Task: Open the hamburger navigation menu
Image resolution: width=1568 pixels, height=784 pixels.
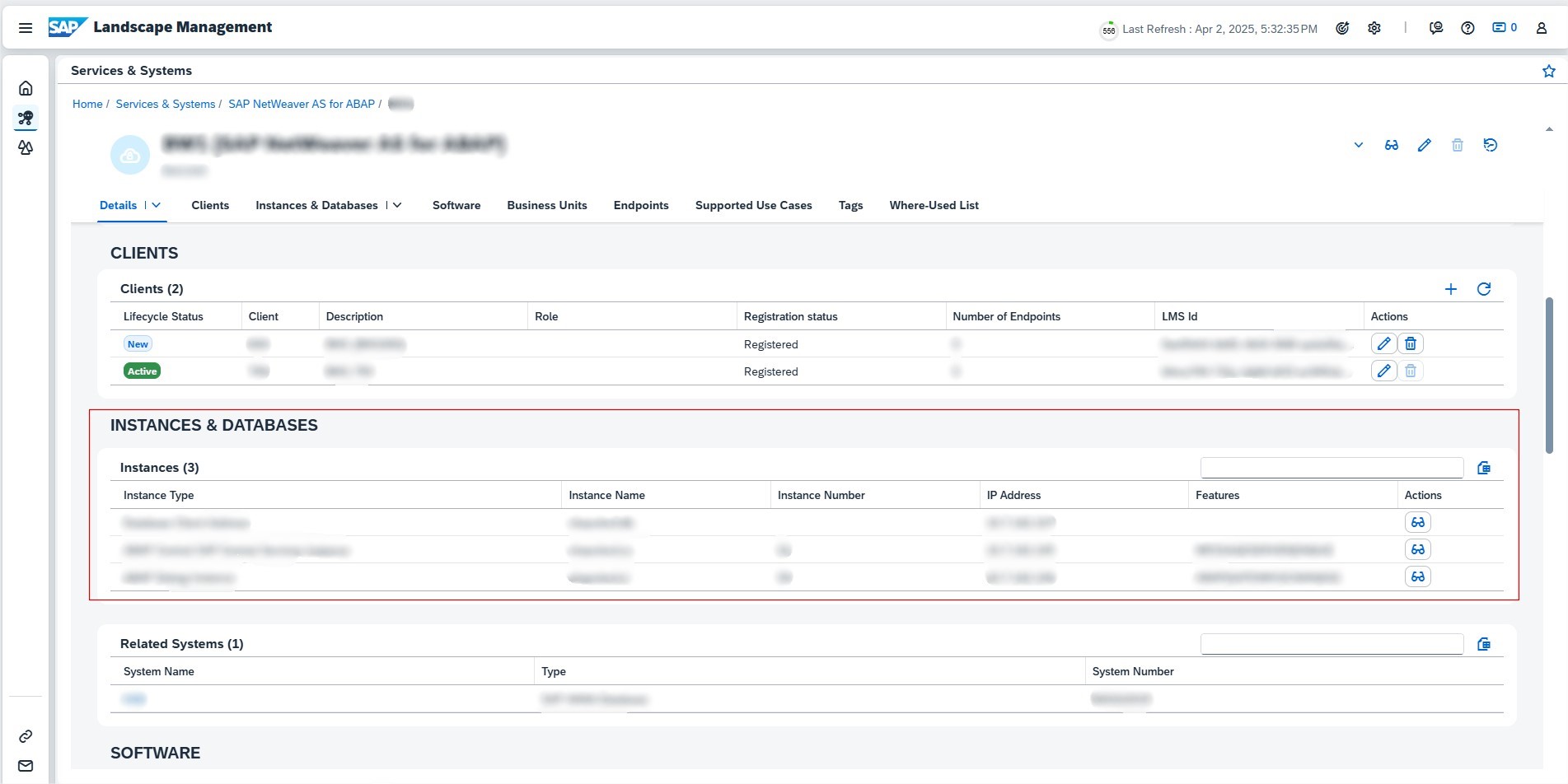Action: point(26,28)
